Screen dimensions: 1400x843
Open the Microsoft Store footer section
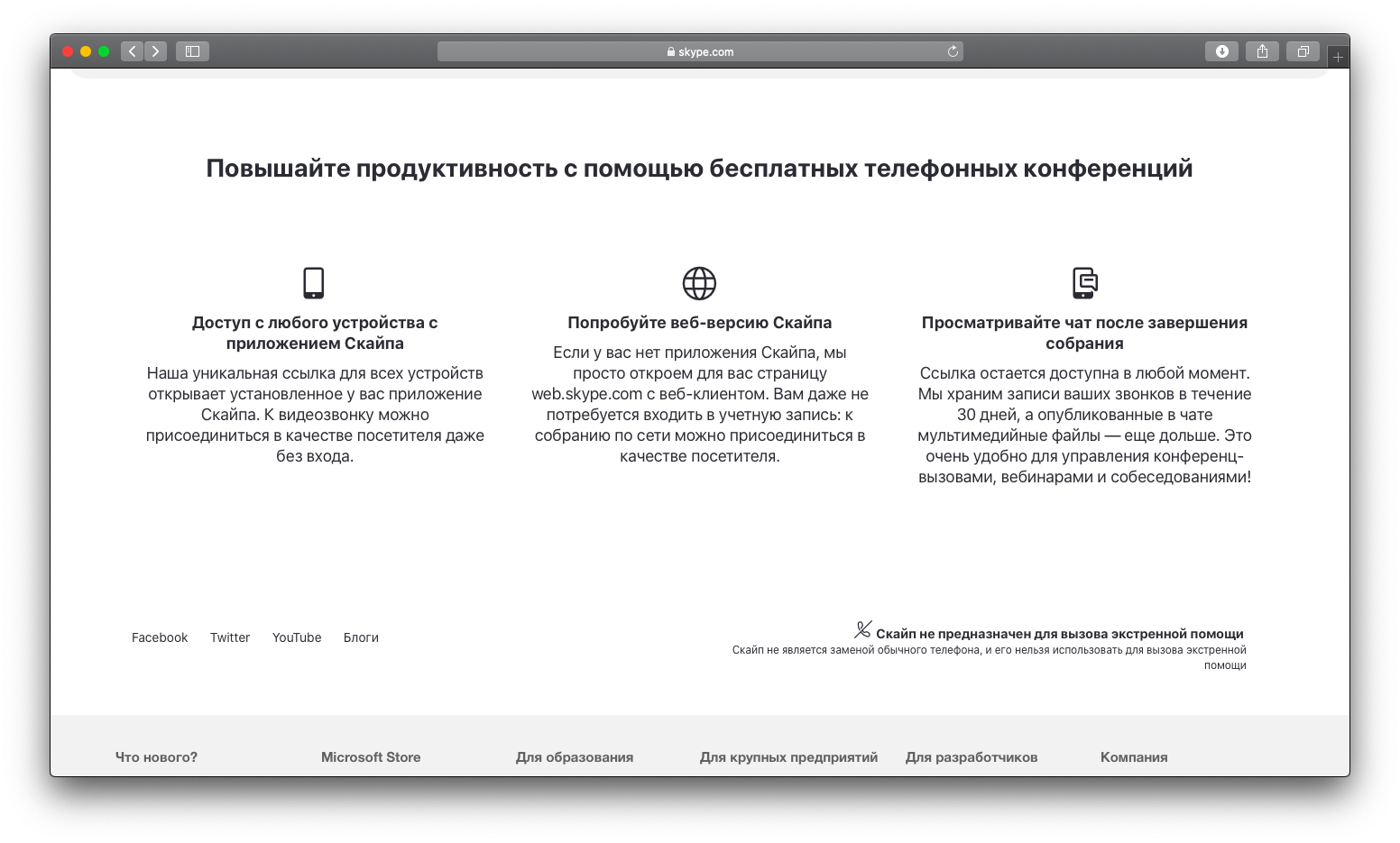point(371,757)
